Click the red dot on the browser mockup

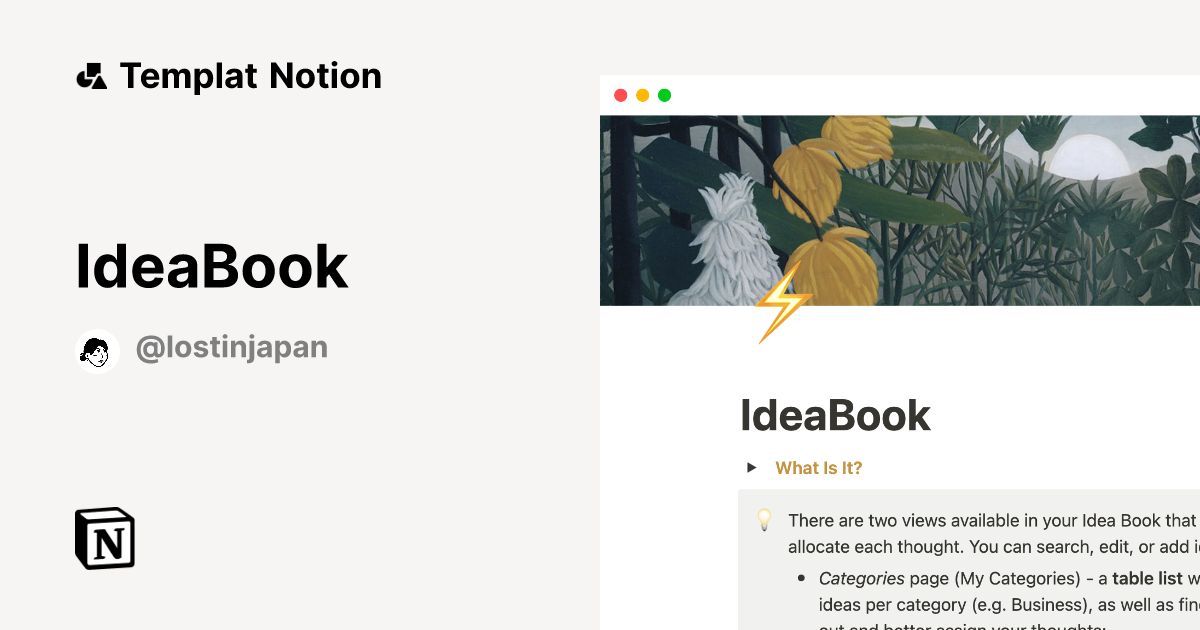point(621,95)
